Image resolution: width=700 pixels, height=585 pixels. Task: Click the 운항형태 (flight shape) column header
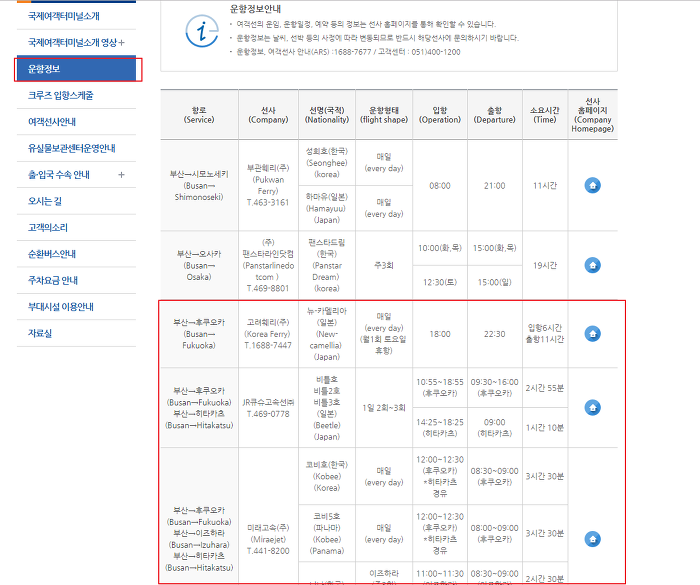click(x=384, y=115)
